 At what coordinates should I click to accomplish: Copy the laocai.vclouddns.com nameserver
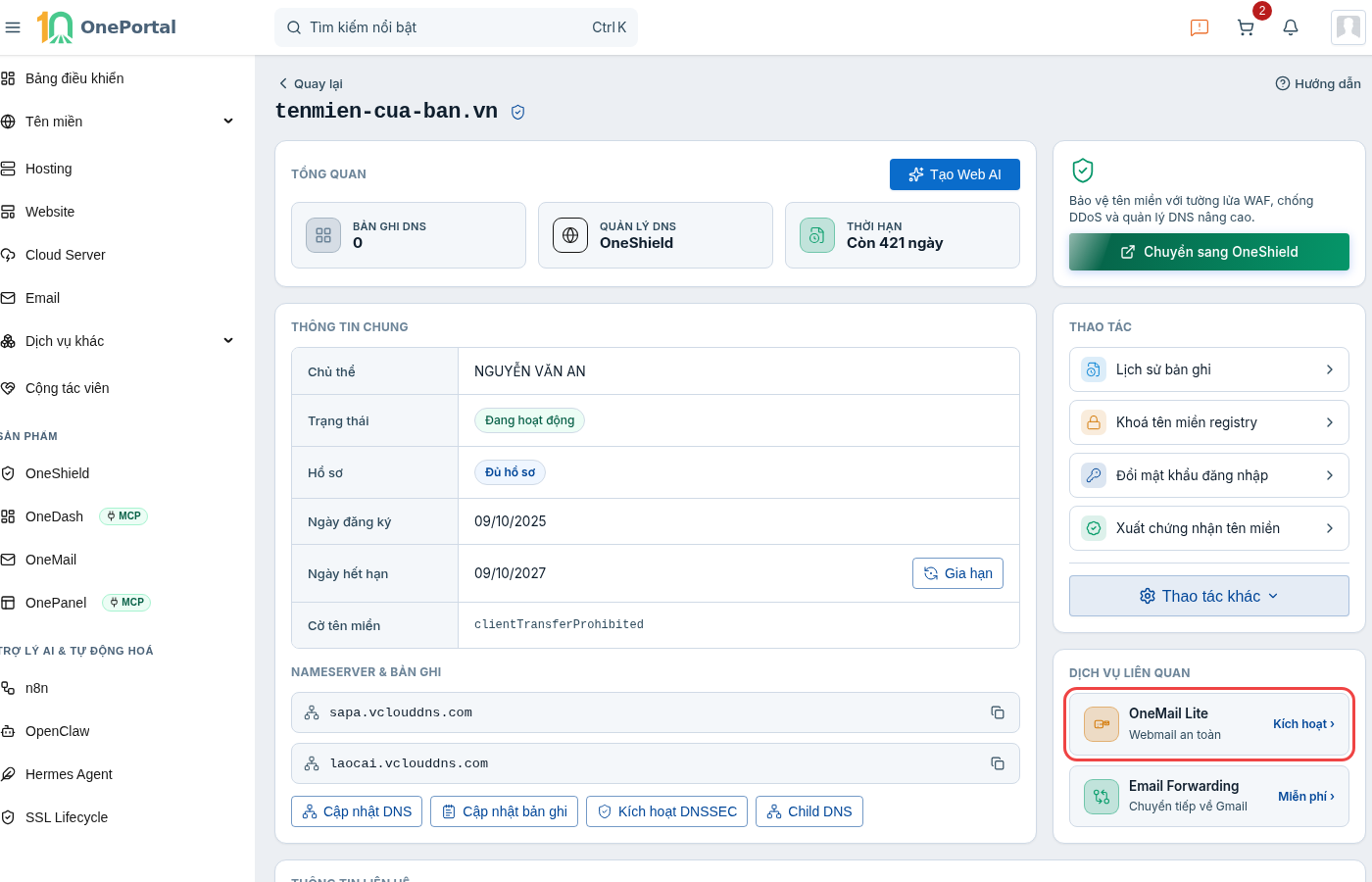(x=998, y=763)
